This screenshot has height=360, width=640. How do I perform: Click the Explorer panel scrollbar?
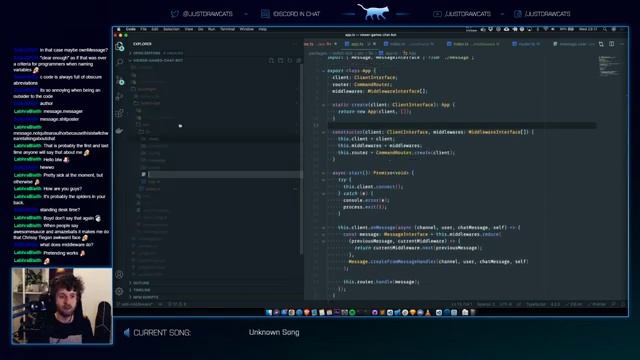[301, 159]
